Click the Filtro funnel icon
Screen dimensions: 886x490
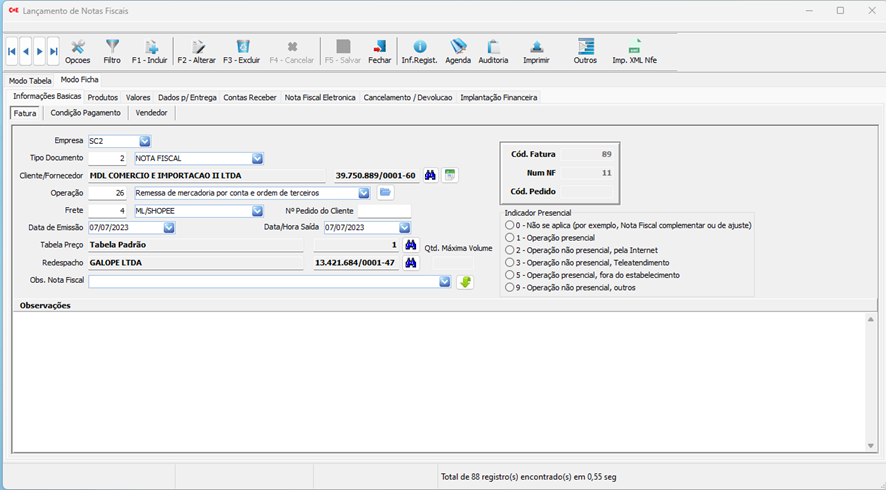coord(112,47)
